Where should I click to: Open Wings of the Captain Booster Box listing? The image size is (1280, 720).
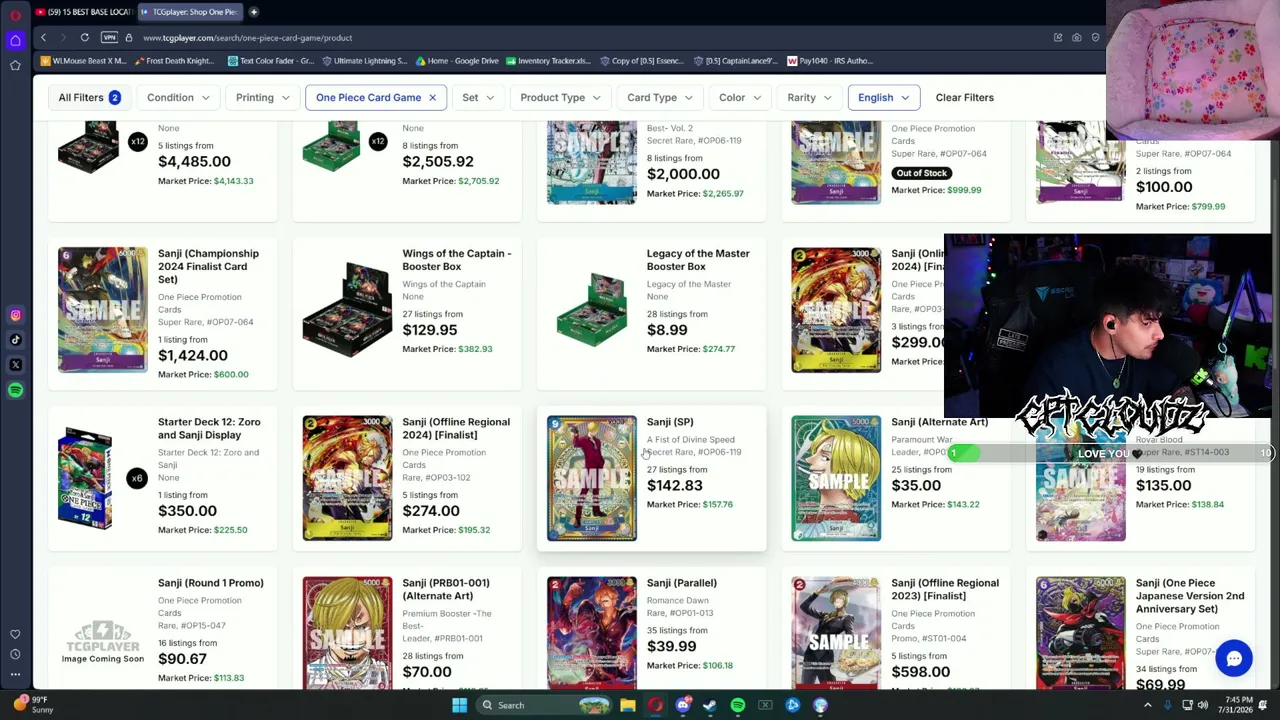457,260
